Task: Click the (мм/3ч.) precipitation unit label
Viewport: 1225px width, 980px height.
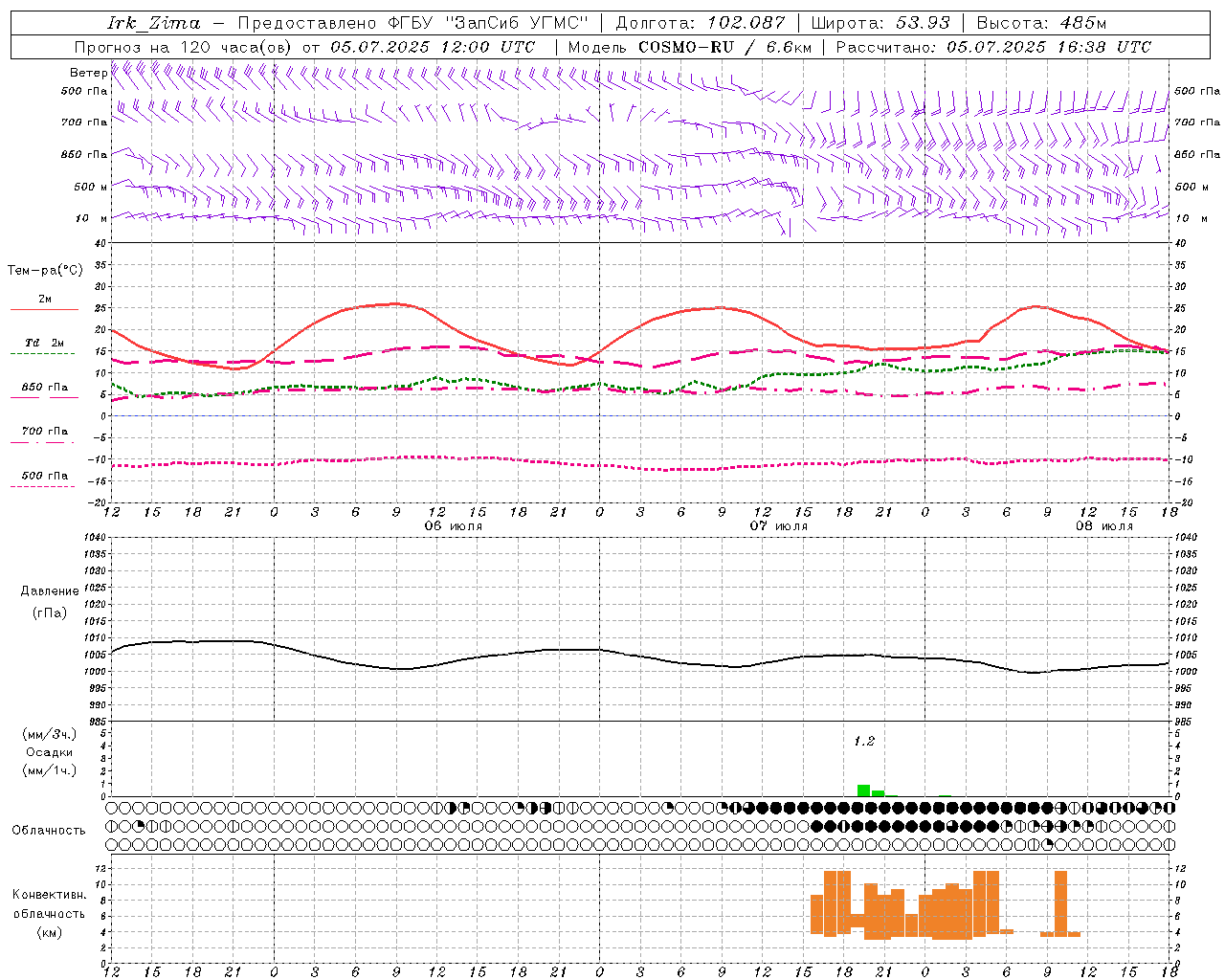Action: click(x=49, y=734)
